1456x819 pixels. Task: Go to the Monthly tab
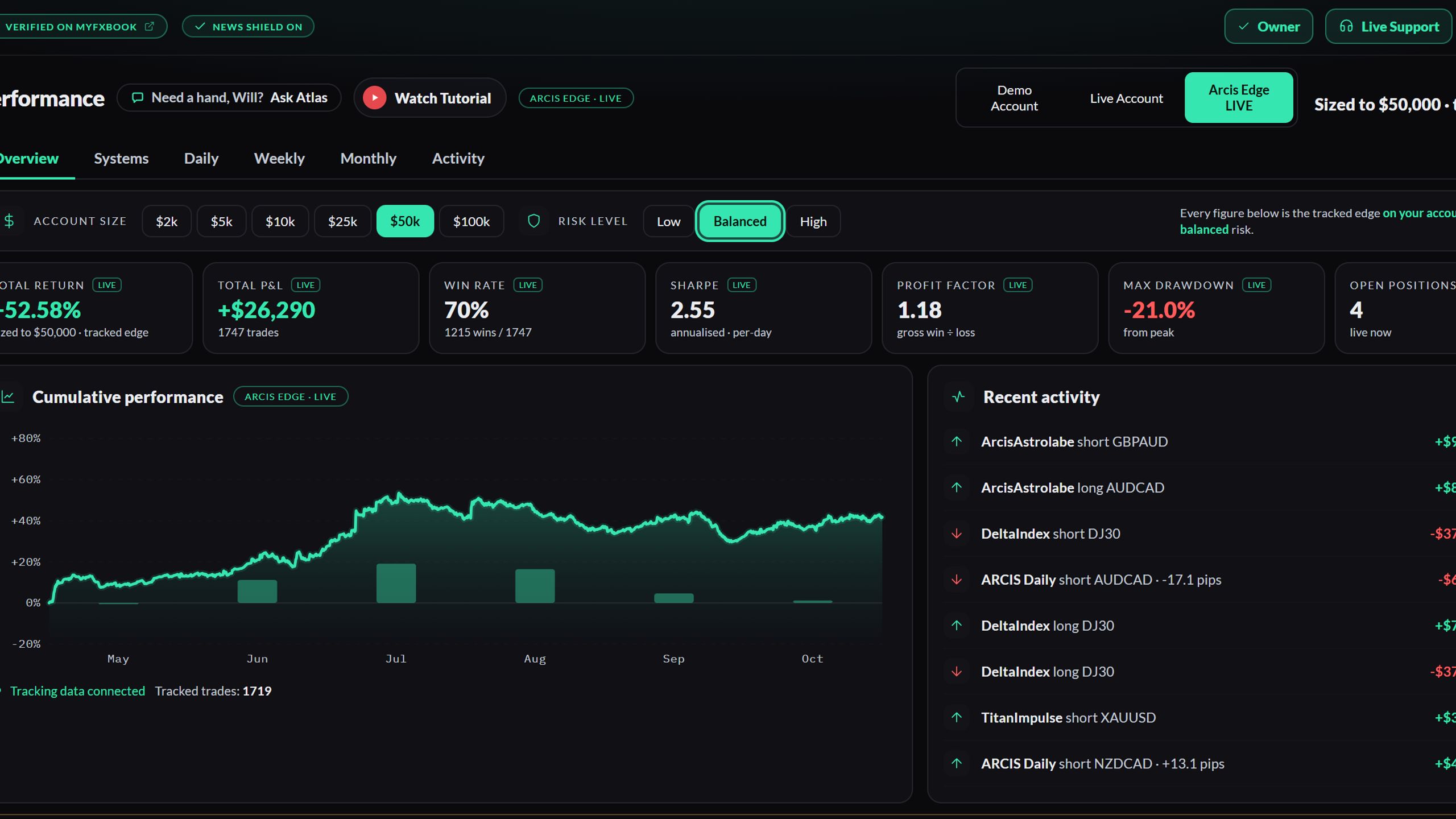point(368,159)
